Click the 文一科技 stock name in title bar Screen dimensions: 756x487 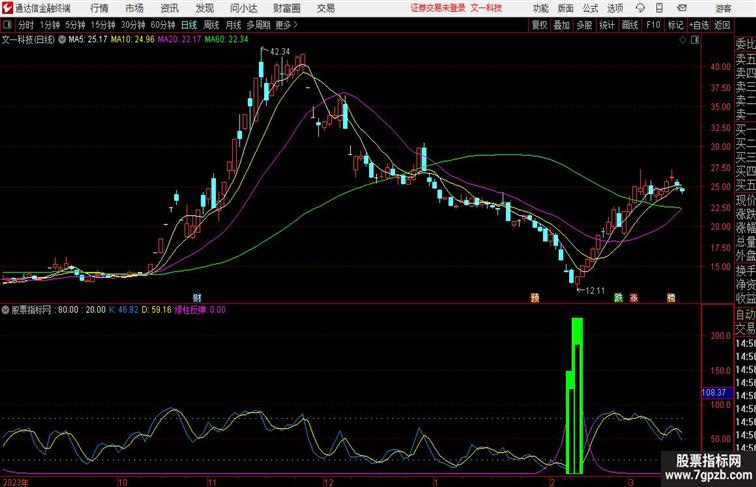pyautogui.click(x=486, y=8)
